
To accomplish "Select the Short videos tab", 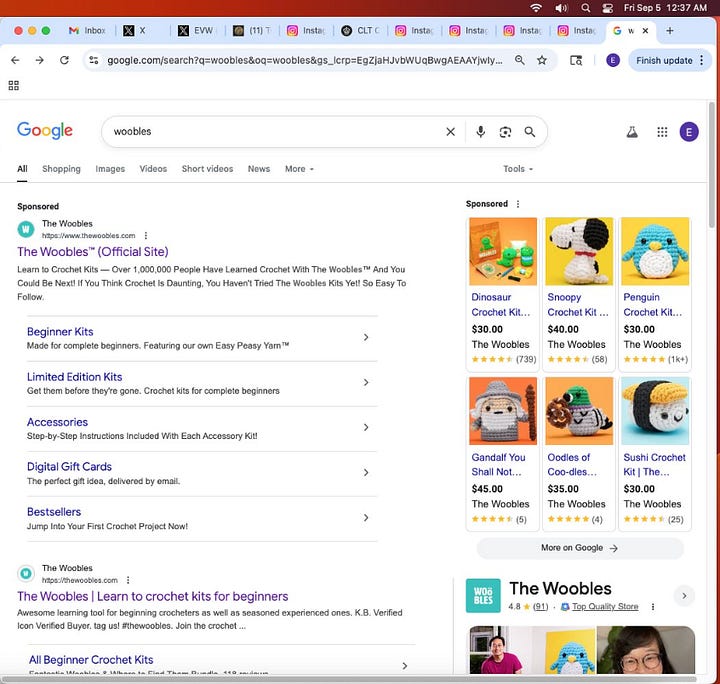I will [207, 169].
